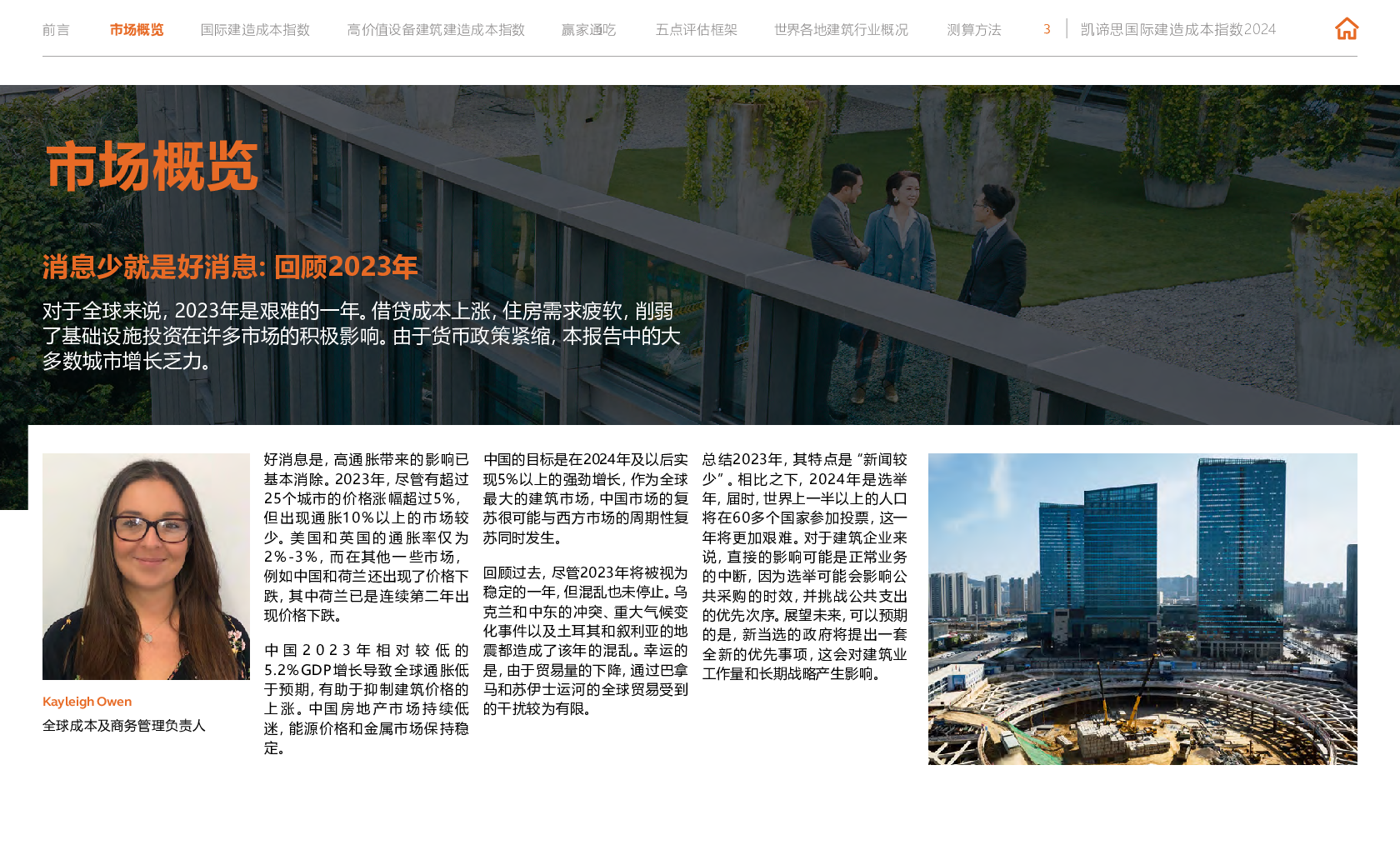Screen dimensions: 1400x850
Task: Click the orange page number 3
Action: pyautogui.click(x=1047, y=29)
